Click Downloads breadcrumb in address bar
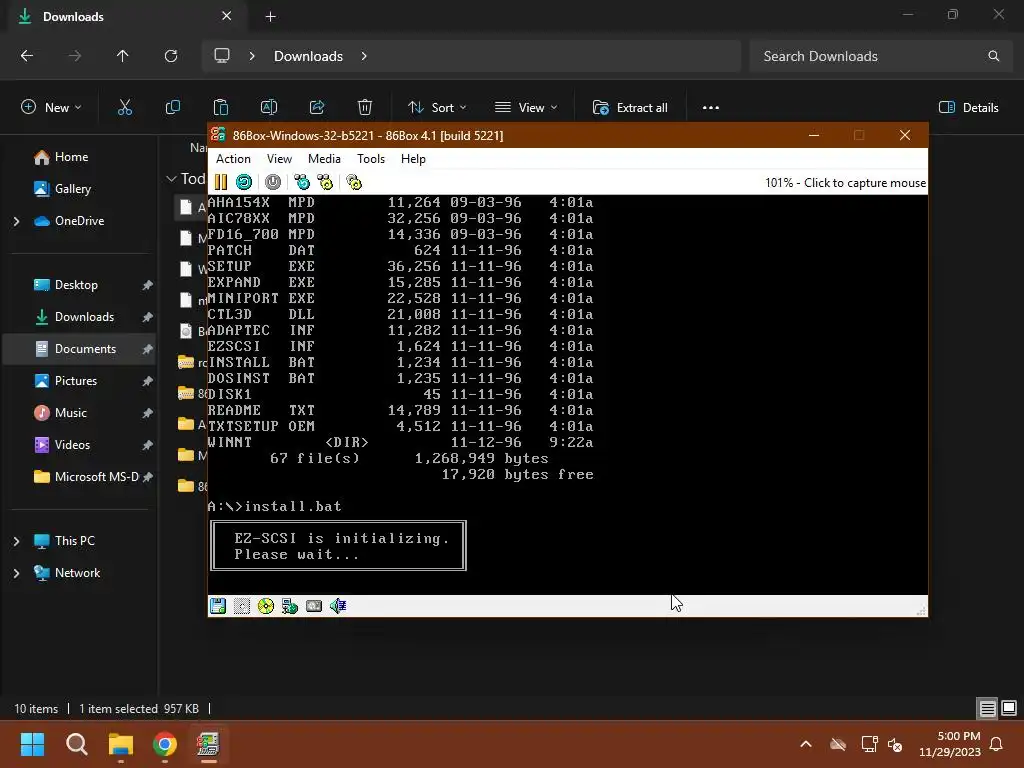 coord(308,56)
